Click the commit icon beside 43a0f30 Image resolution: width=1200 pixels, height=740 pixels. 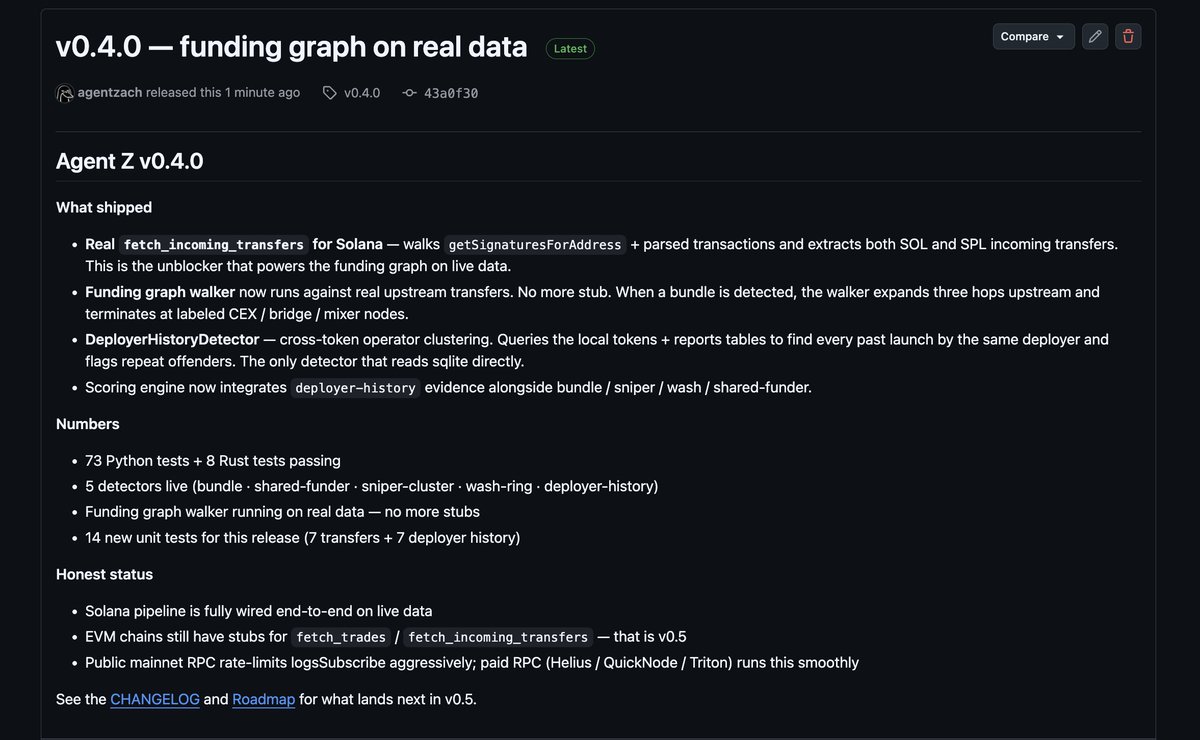pyautogui.click(x=409, y=92)
